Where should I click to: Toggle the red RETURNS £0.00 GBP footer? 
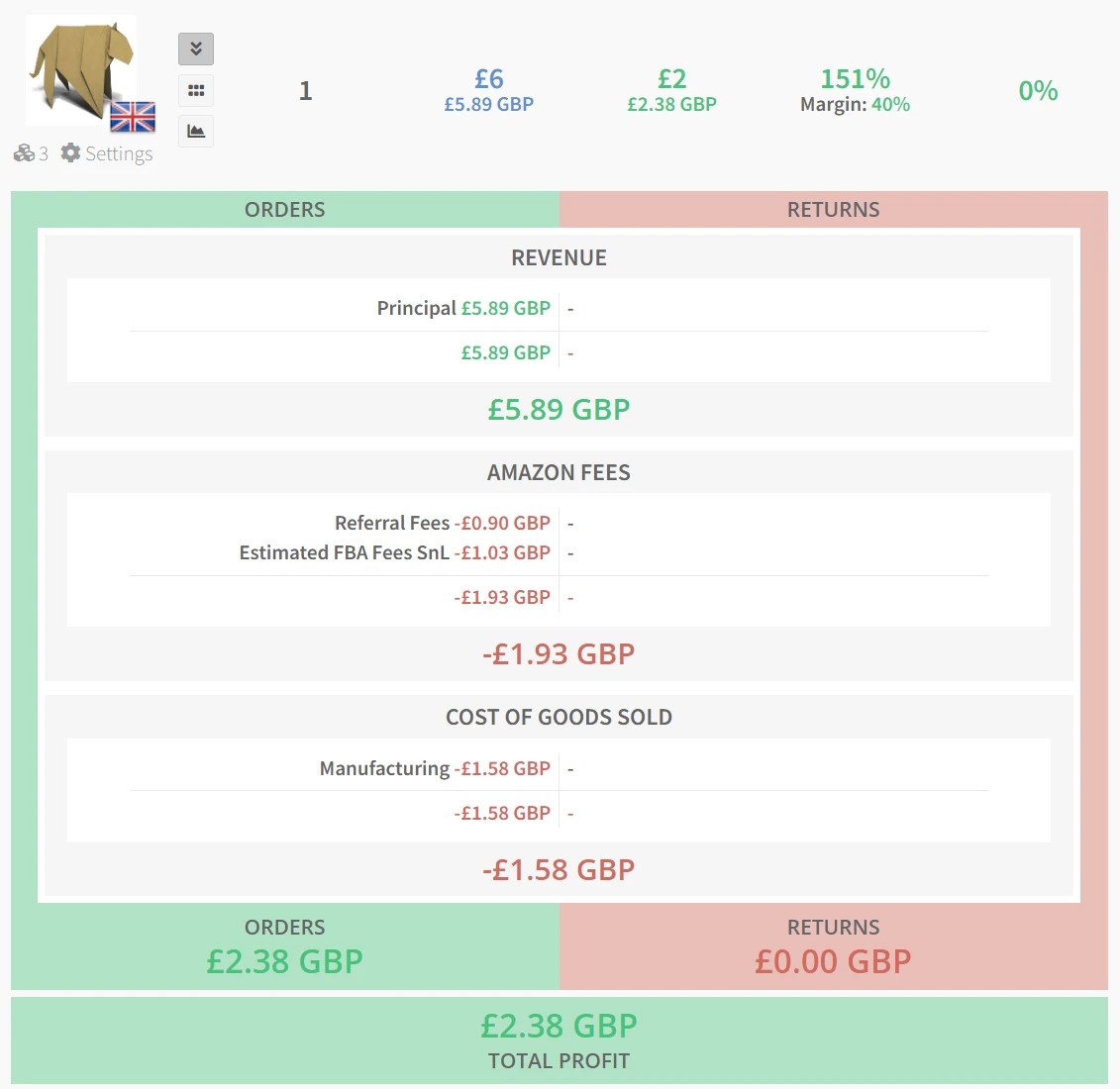pyautogui.click(x=833, y=945)
